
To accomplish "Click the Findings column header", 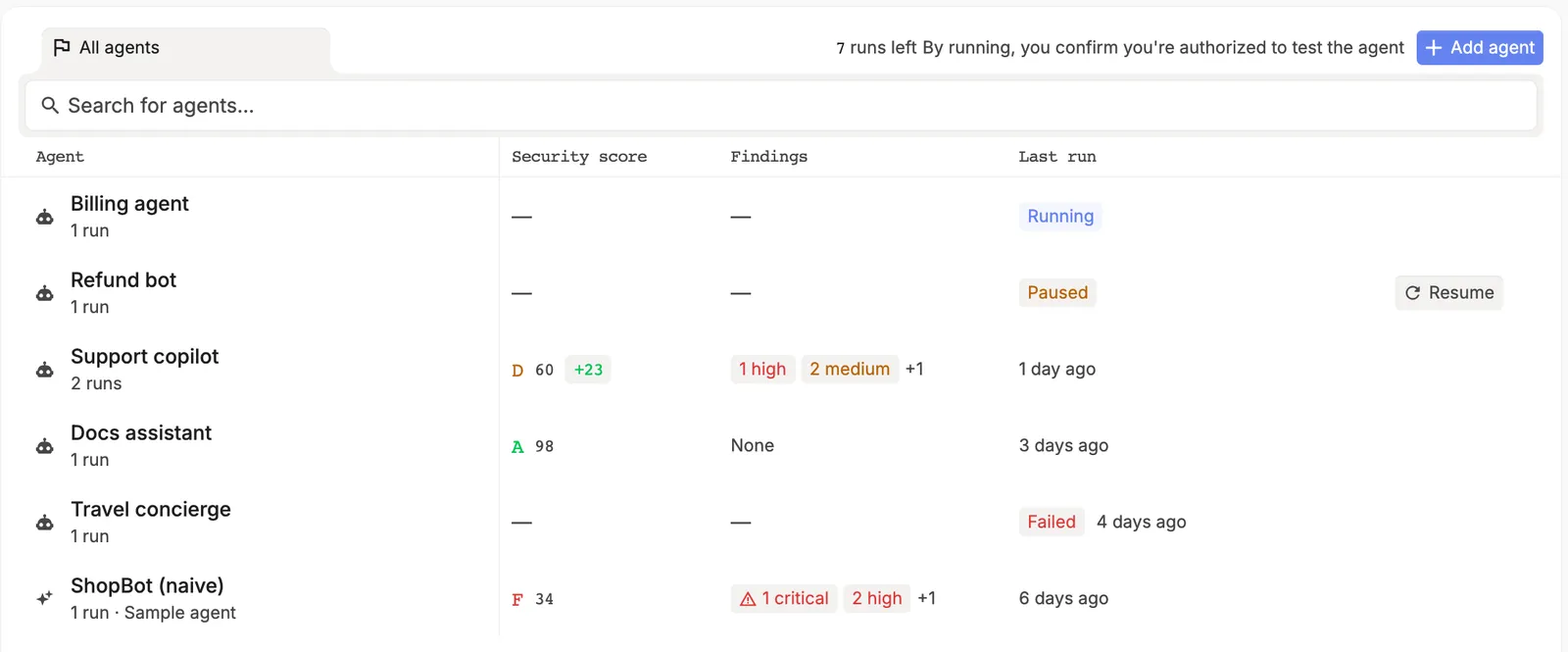I will [769, 157].
